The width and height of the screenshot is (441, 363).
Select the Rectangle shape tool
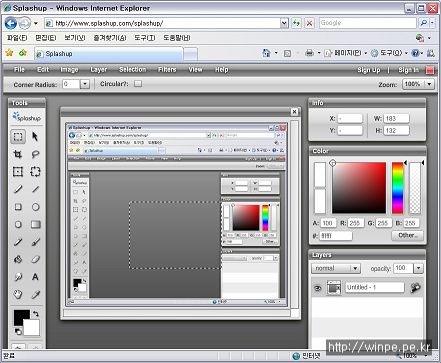pyautogui.click(x=18, y=207)
